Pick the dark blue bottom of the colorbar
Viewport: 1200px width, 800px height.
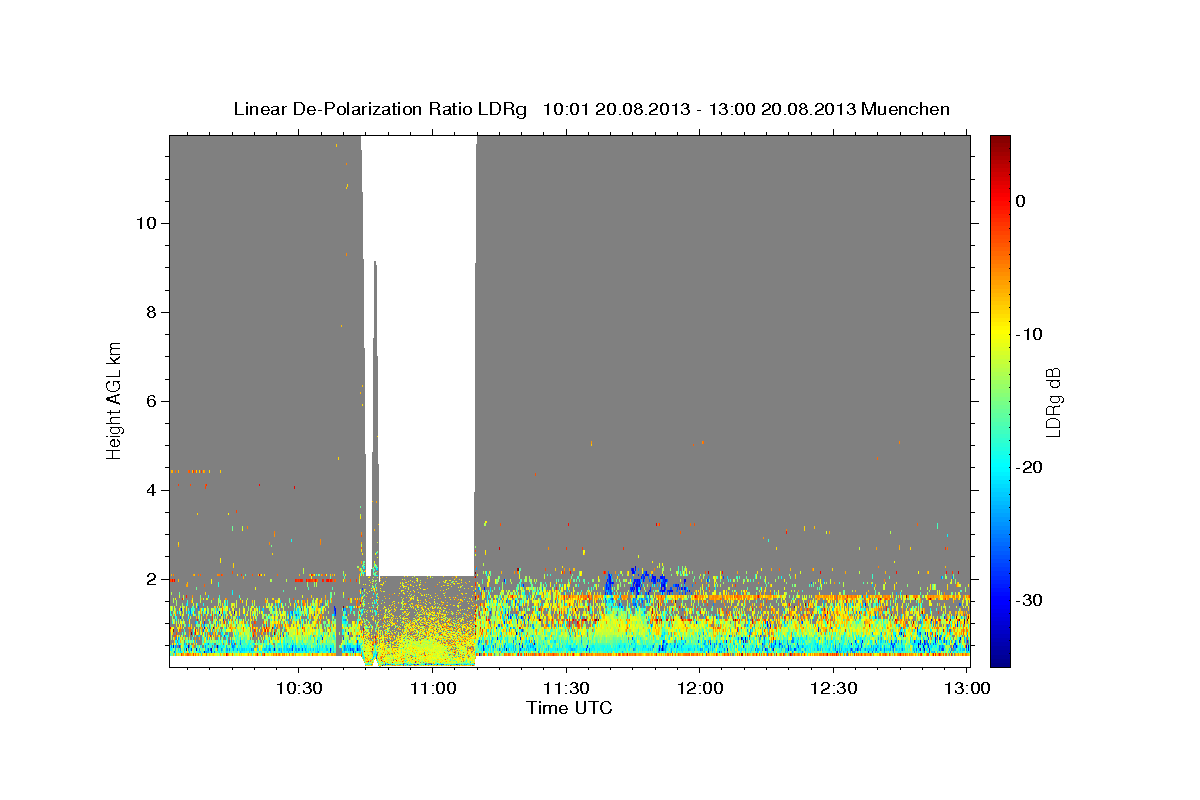[1000, 658]
